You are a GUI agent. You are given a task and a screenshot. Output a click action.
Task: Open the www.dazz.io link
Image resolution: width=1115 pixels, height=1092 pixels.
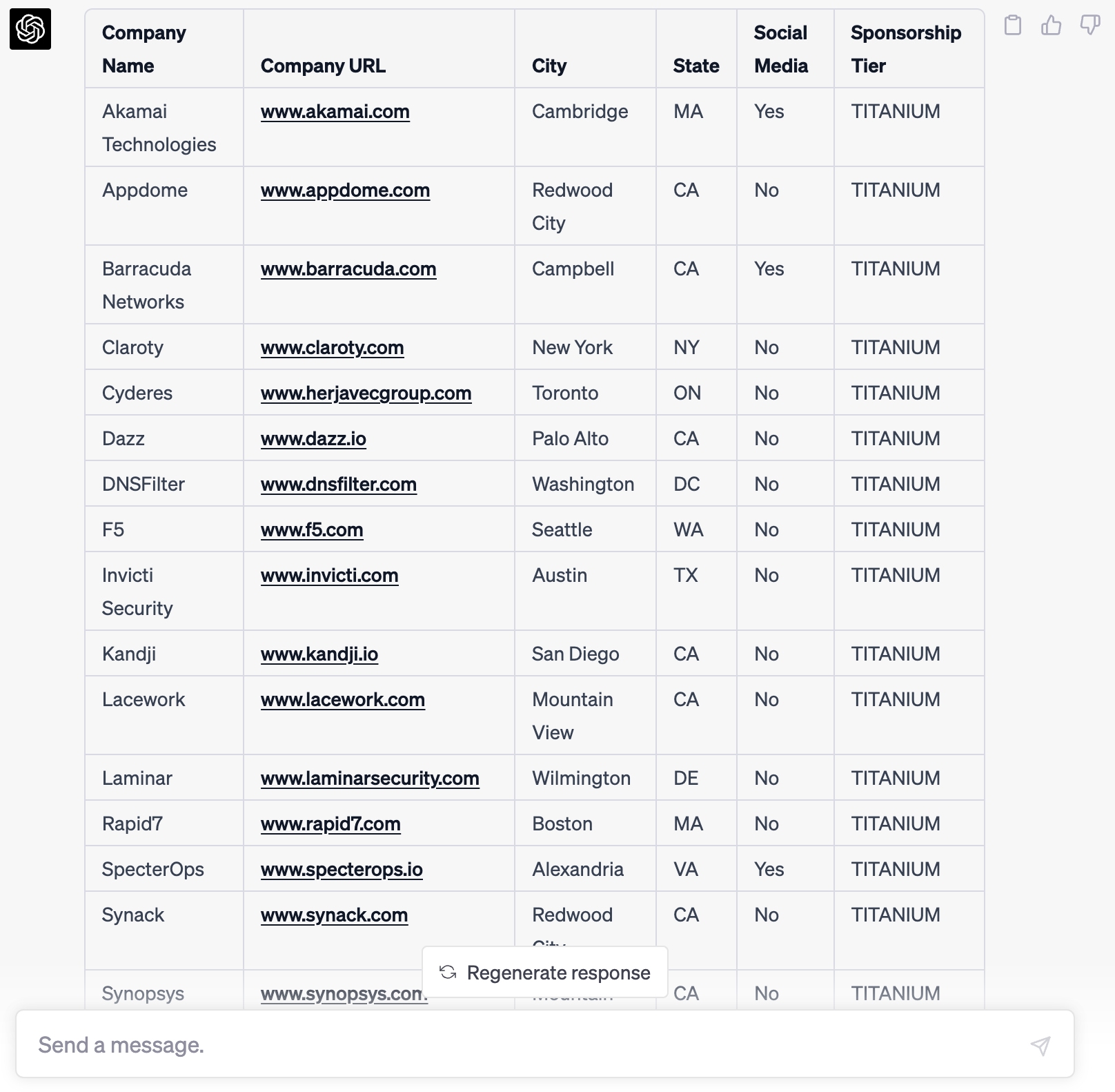point(314,438)
